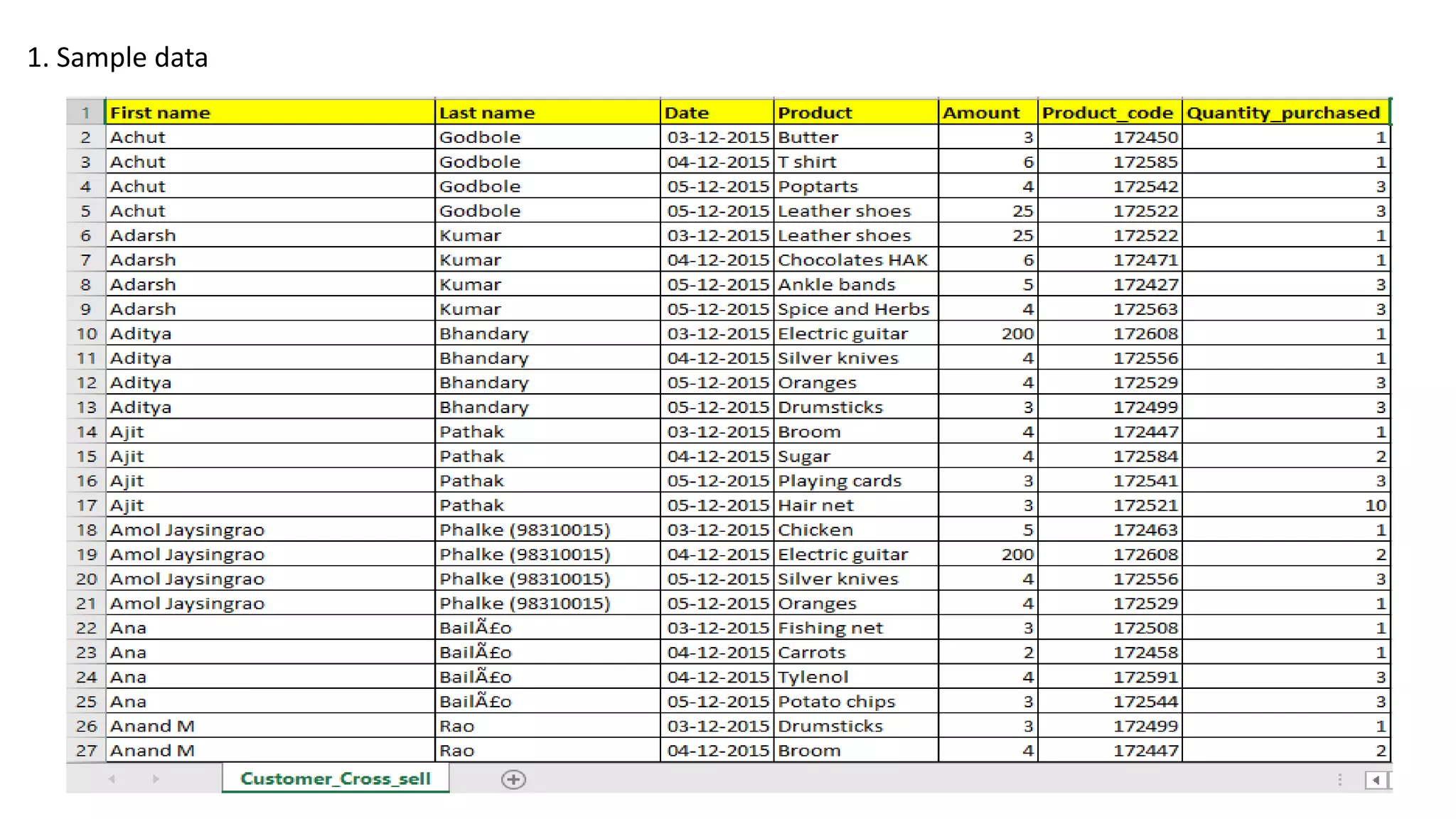Click amount 200 in row 10

(988, 333)
